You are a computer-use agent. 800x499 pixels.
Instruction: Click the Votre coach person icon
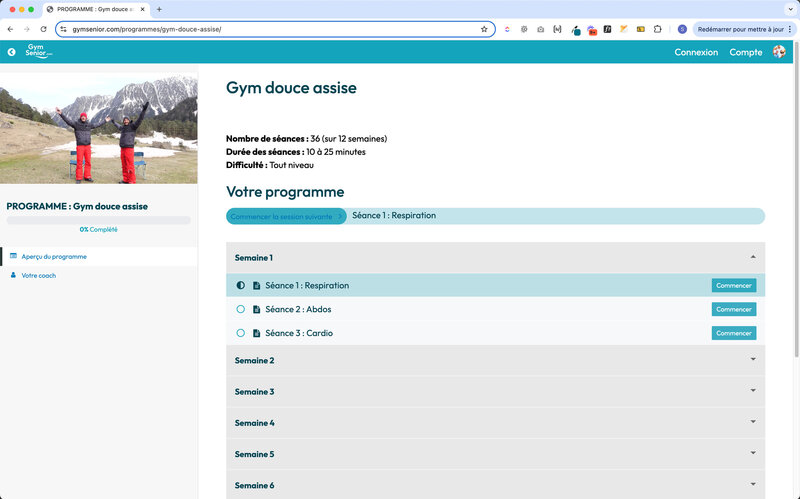[x=13, y=275]
